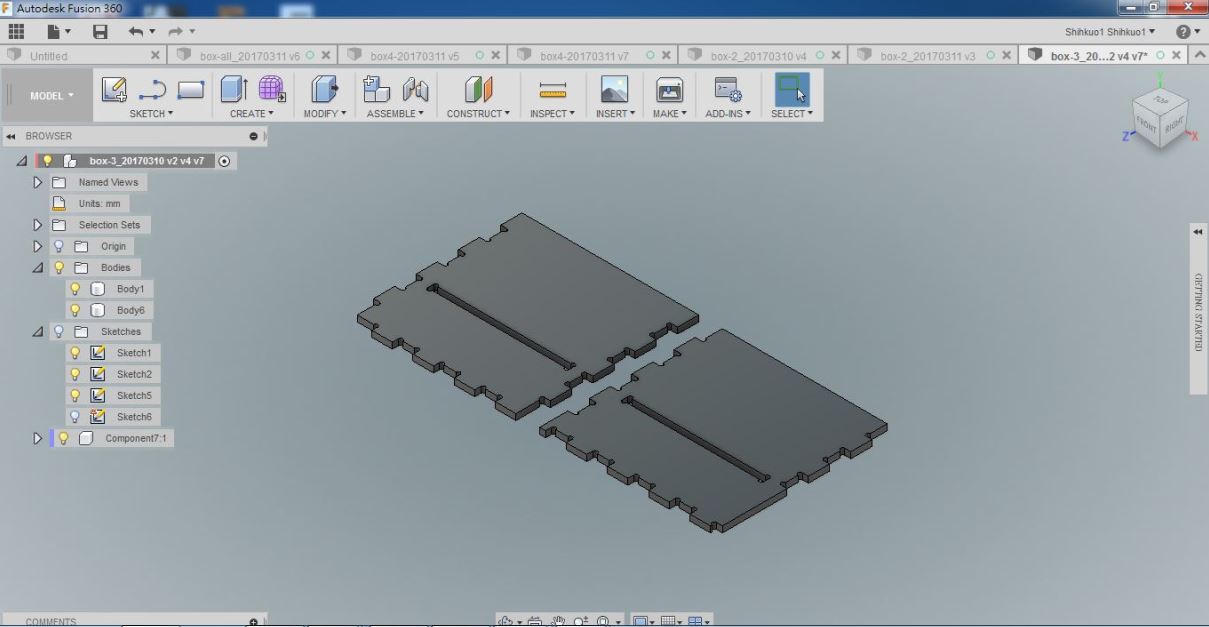Image resolution: width=1209 pixels, height=627 pixels.
Task: Turn off the Origin folder visibility bulb
Action: coord(61,246)
